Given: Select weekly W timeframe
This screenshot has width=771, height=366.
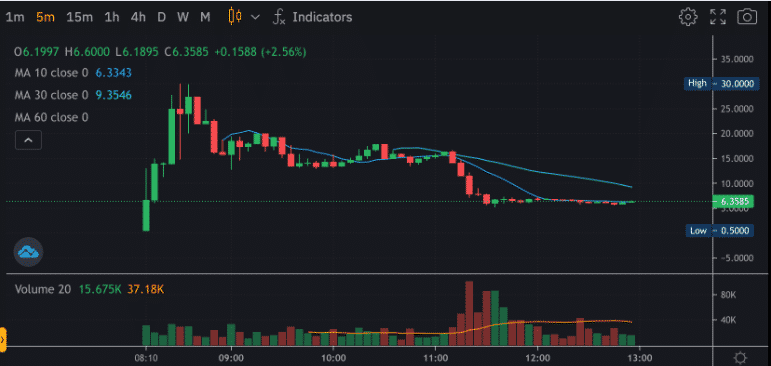Looking at the screenshot, I should coord(183,17).
